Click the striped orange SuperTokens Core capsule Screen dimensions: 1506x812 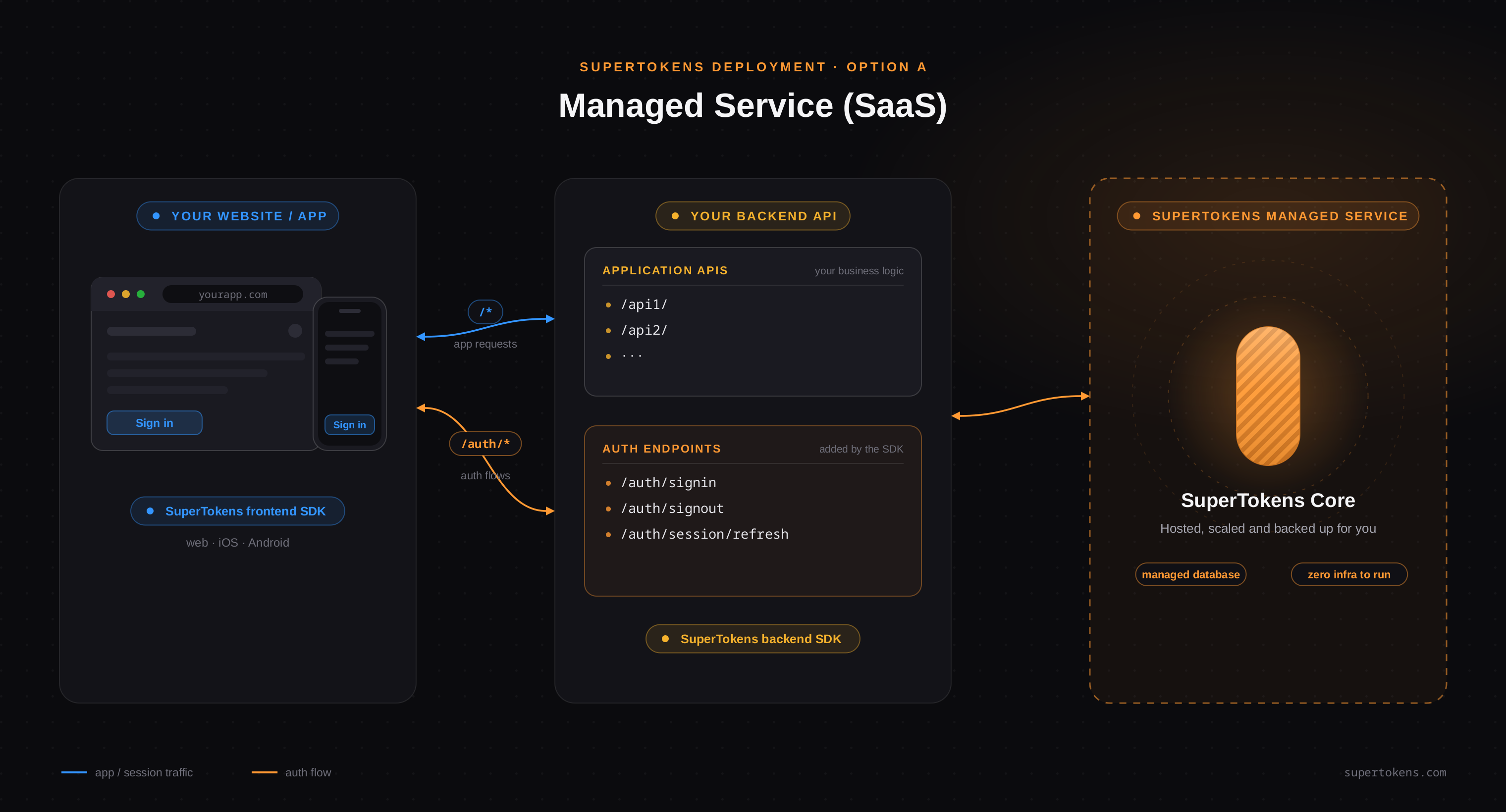[x=1268, y=396]
